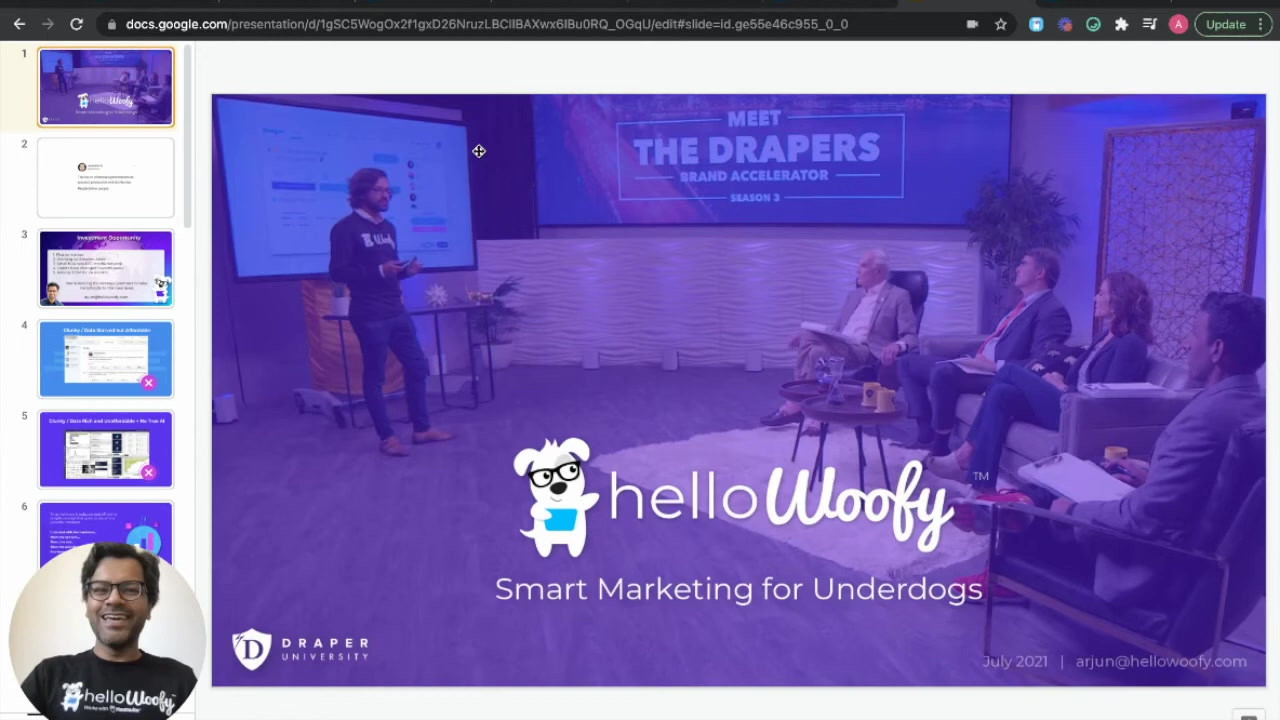Reselect the highlighted slide 1 thumbnail

[x=105, y=87]
